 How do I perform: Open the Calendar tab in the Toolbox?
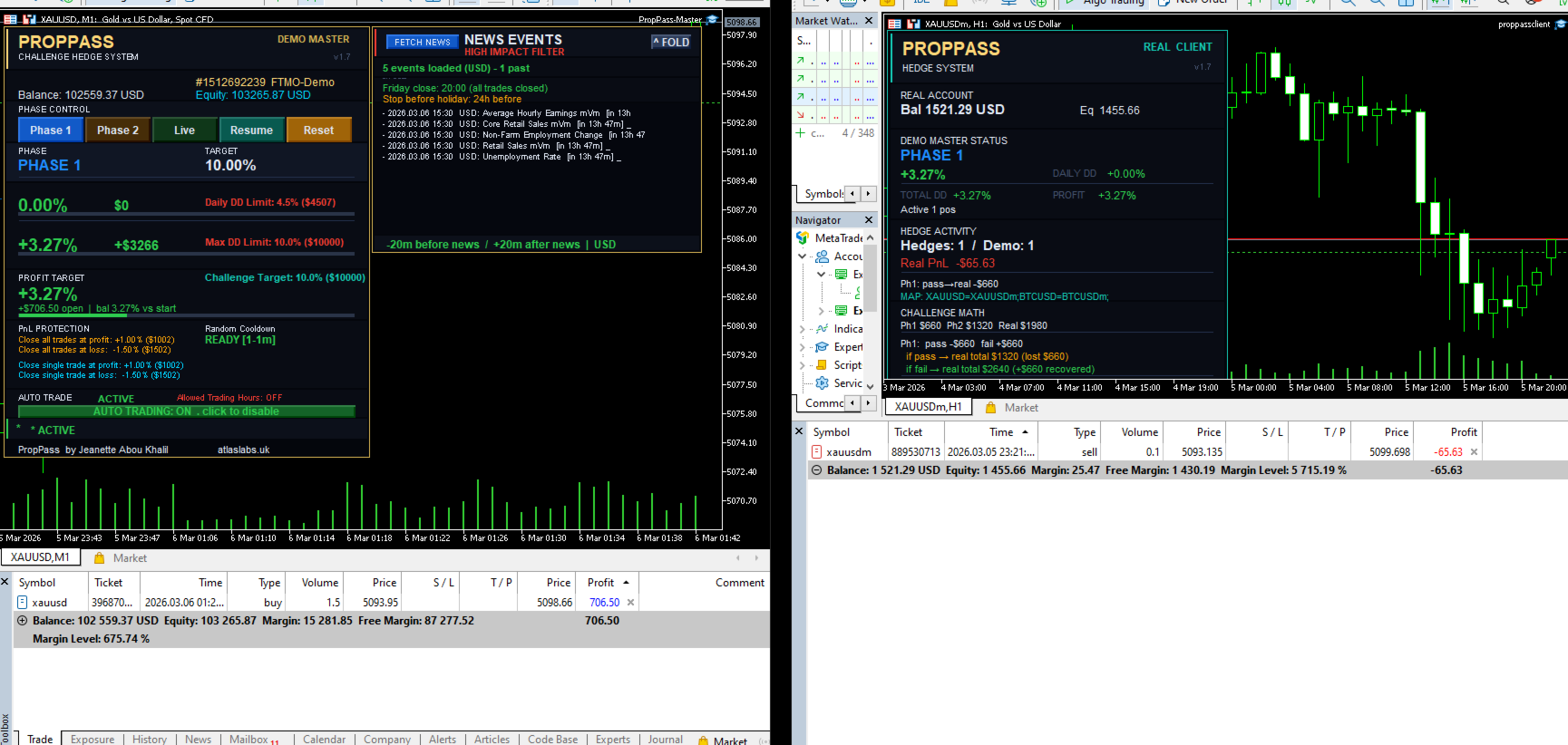tap(324, 740)
